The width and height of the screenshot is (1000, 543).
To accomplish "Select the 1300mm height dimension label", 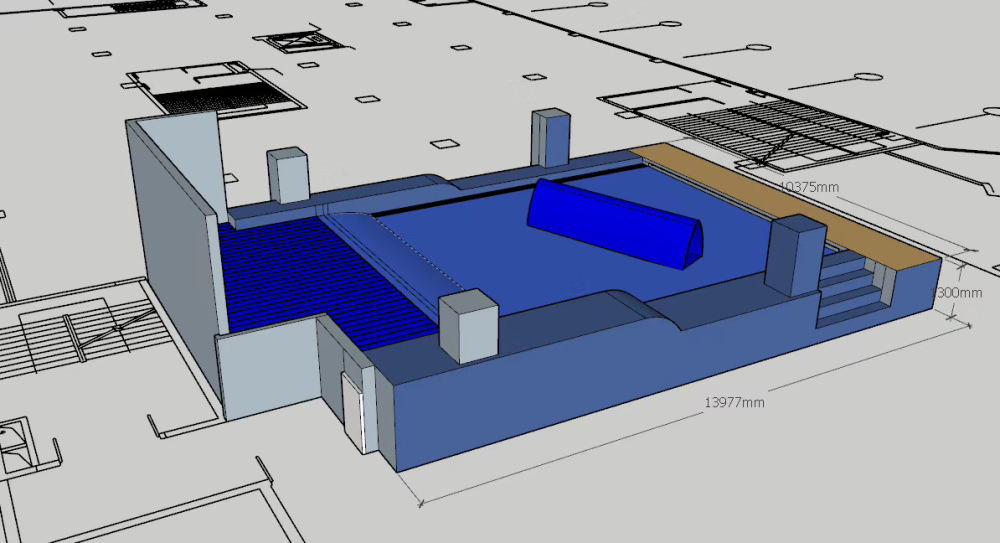I will (957, 293).
